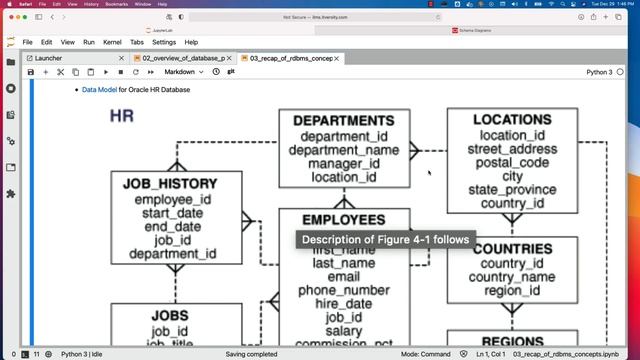The image size is (640, 360).
Task: Open running terminals and kernels sidebar
Action: click(x=11, y=89)
